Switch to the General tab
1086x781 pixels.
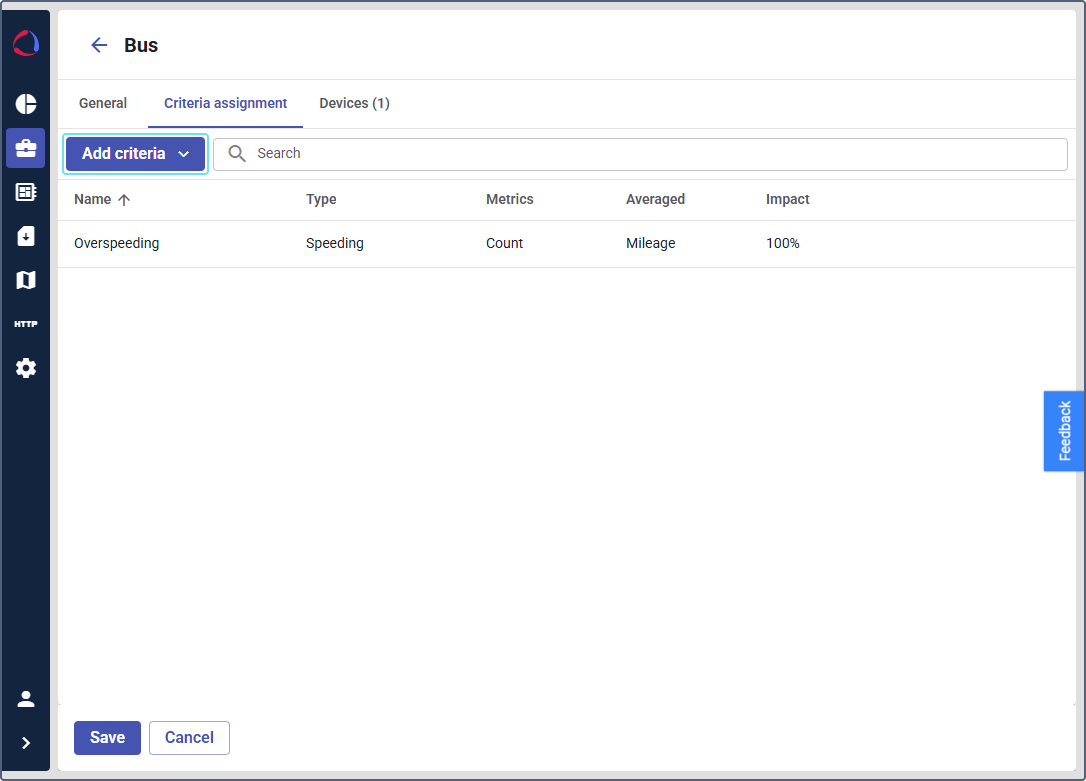tap(103, 103)
